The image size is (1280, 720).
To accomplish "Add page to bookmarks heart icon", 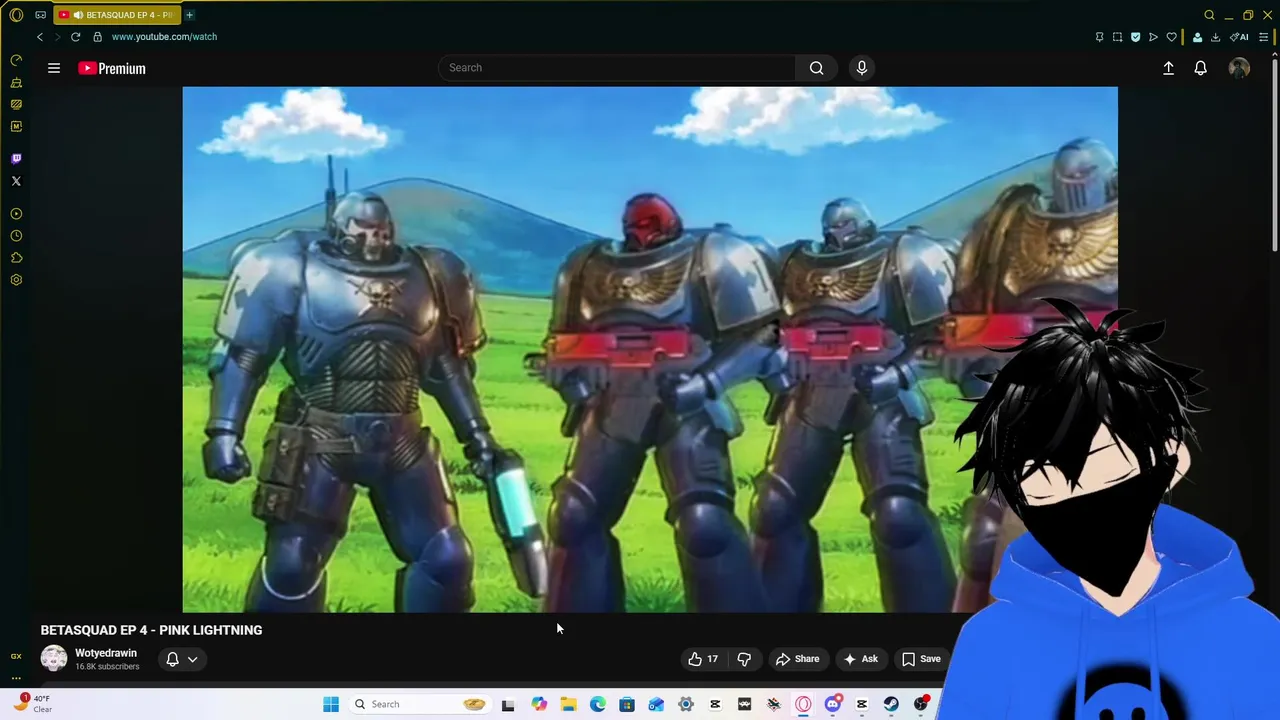I will pos(1171,37).
